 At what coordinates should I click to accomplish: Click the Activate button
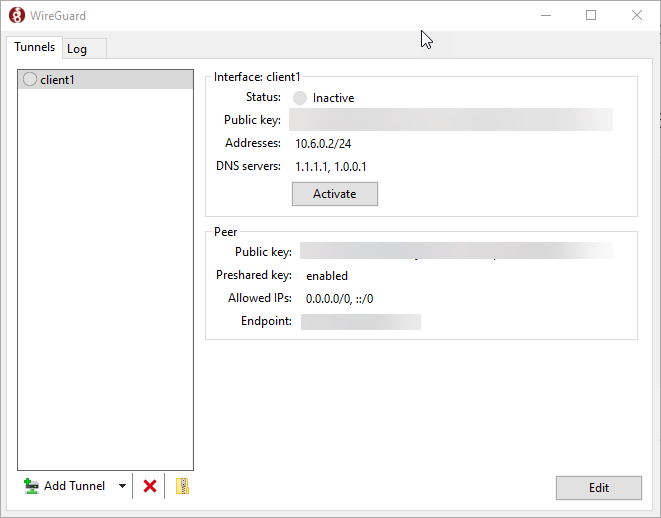point(335,194)
